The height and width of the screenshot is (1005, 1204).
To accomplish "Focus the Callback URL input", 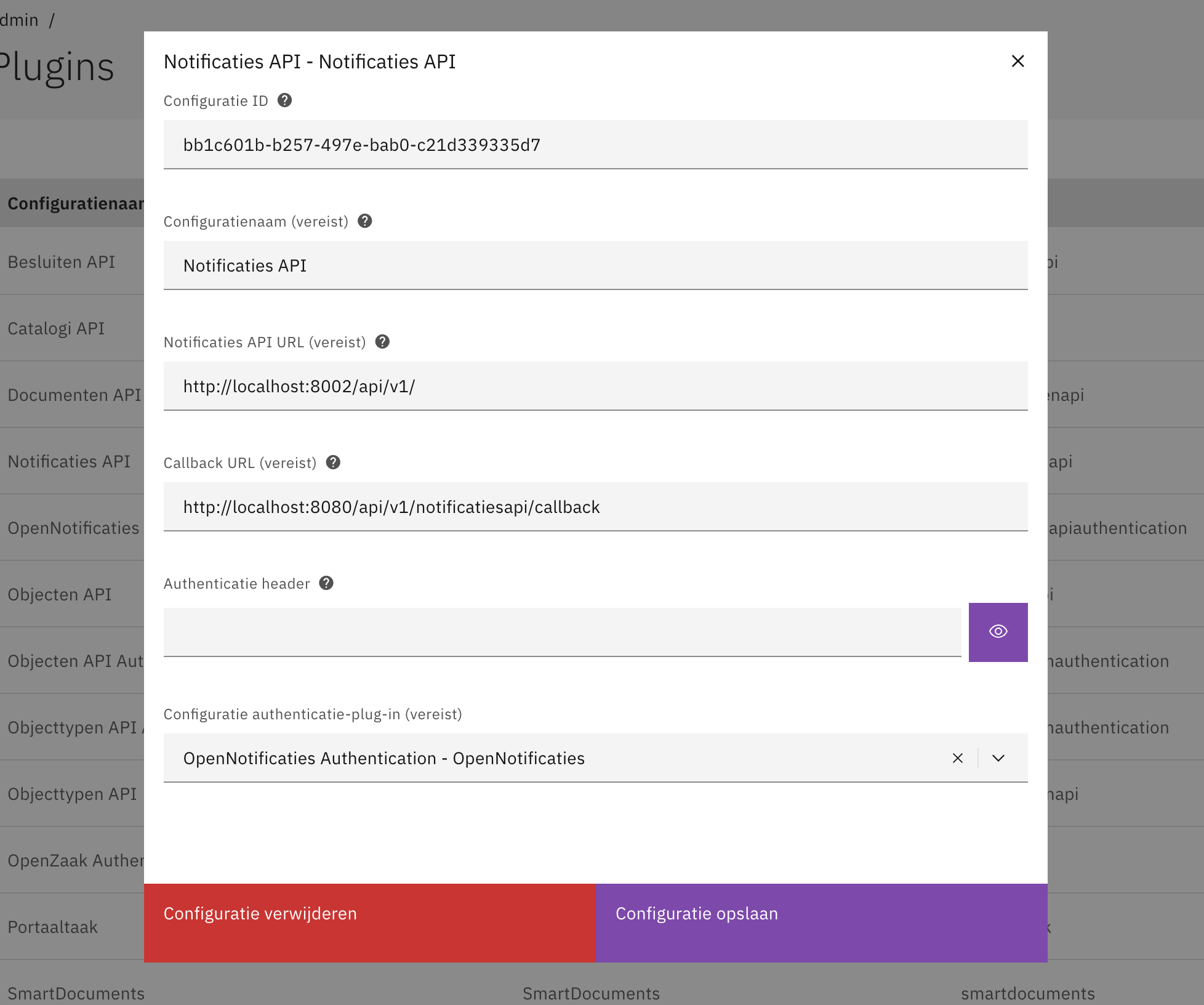I will click(x=595, y=507).
